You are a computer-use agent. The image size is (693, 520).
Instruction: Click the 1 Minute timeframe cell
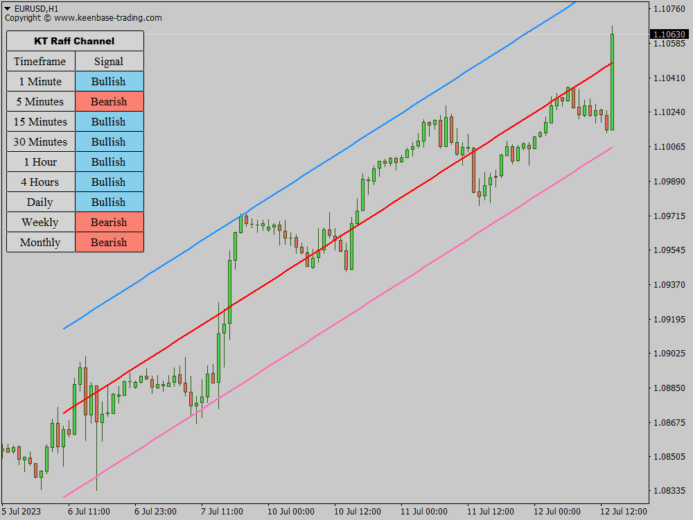(x=41, y=82)
